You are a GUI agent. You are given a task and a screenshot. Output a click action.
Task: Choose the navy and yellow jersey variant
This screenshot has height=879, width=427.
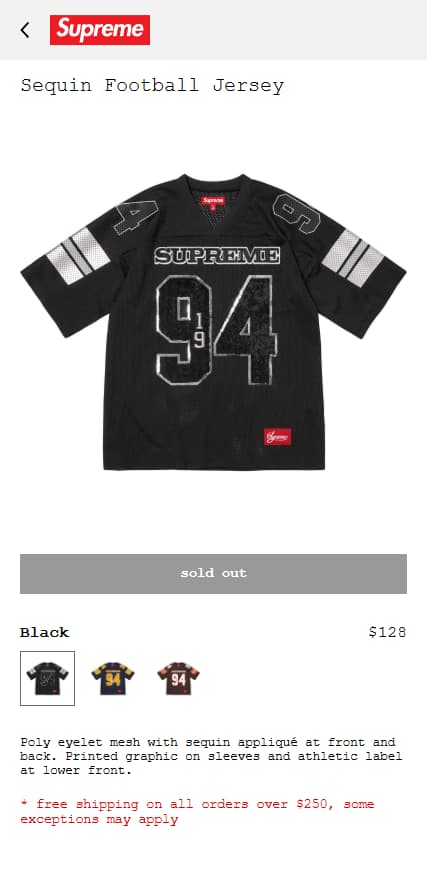click(x=113, y=678)
